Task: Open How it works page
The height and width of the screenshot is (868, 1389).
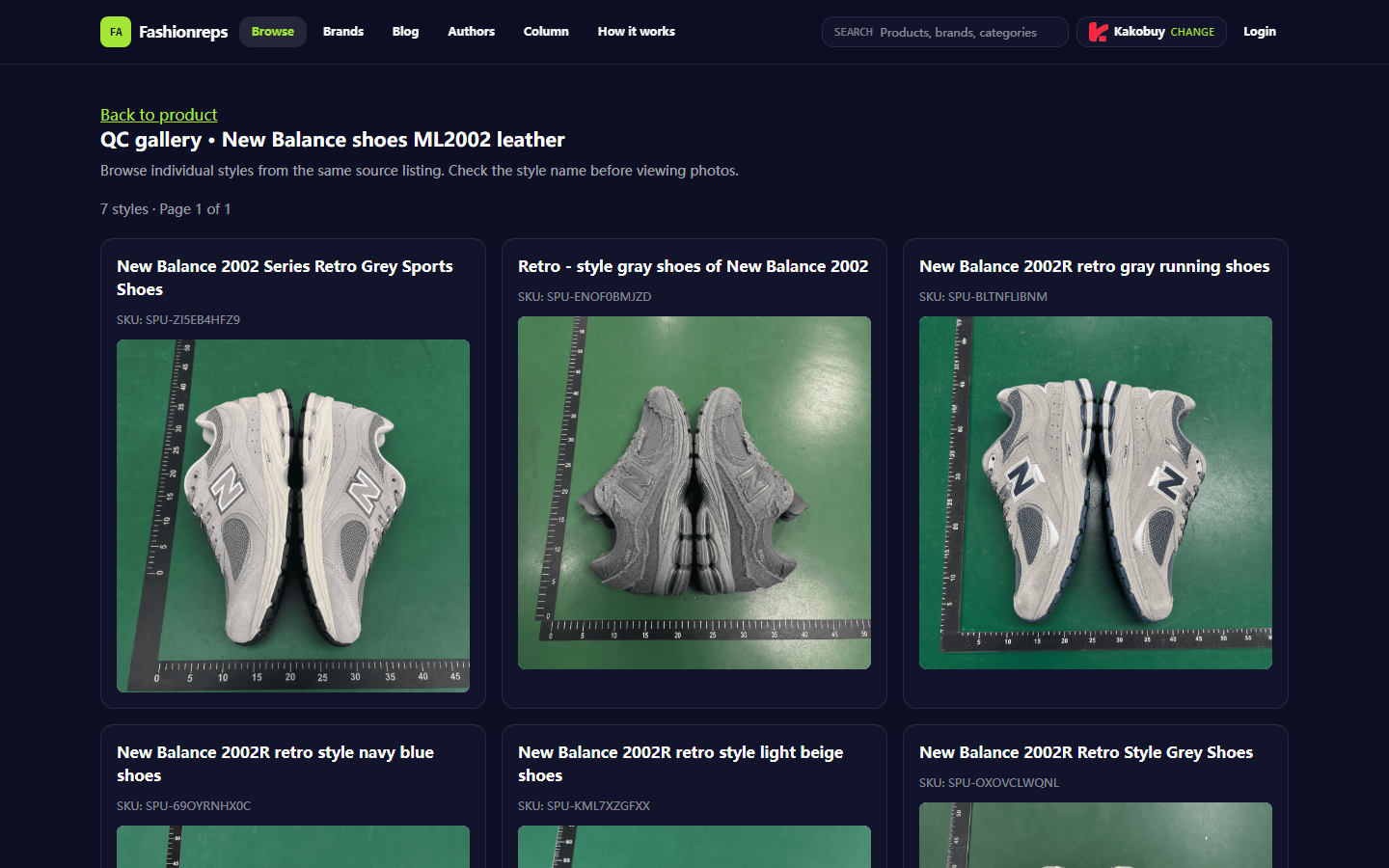Action: [637, 32]
